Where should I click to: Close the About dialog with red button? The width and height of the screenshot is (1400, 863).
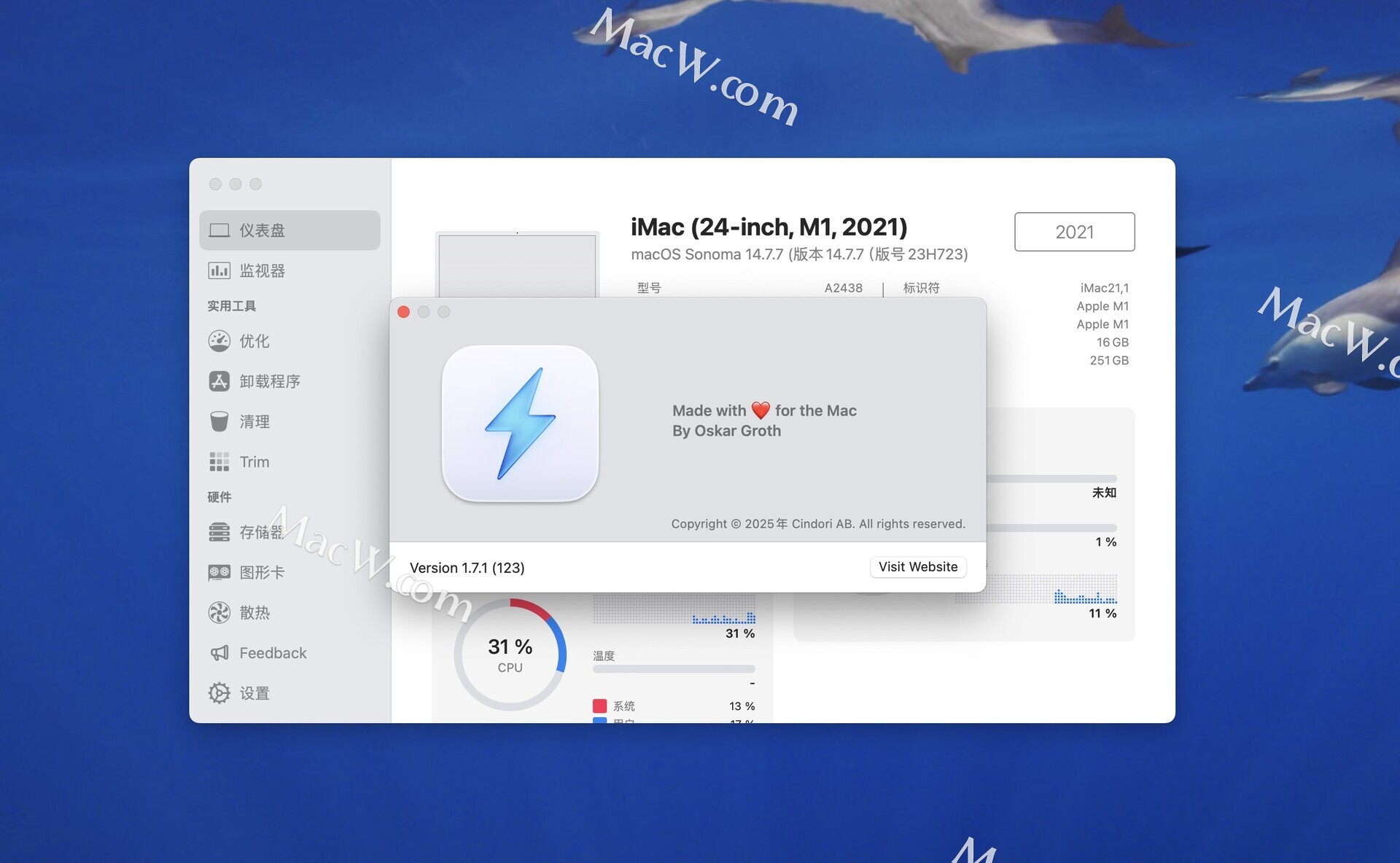403,312
